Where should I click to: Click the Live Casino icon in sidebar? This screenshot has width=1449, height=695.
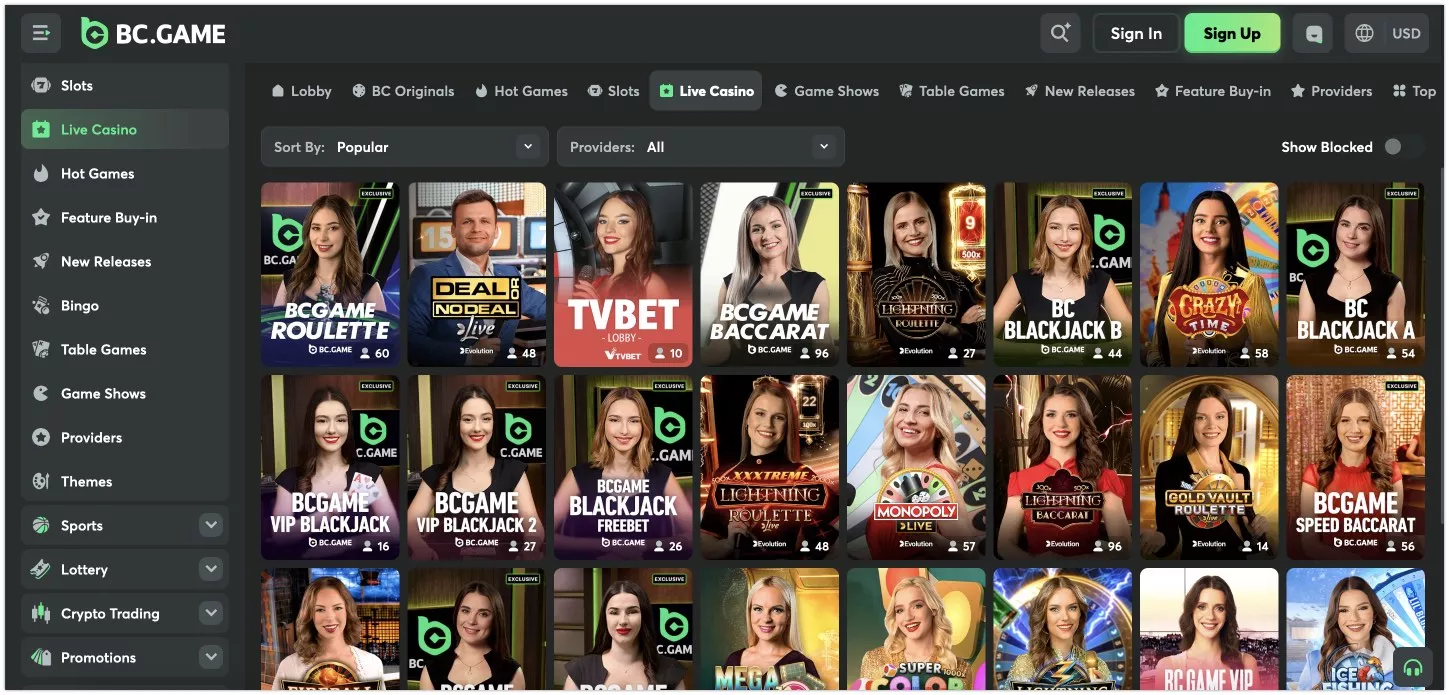tap(41, 129)
